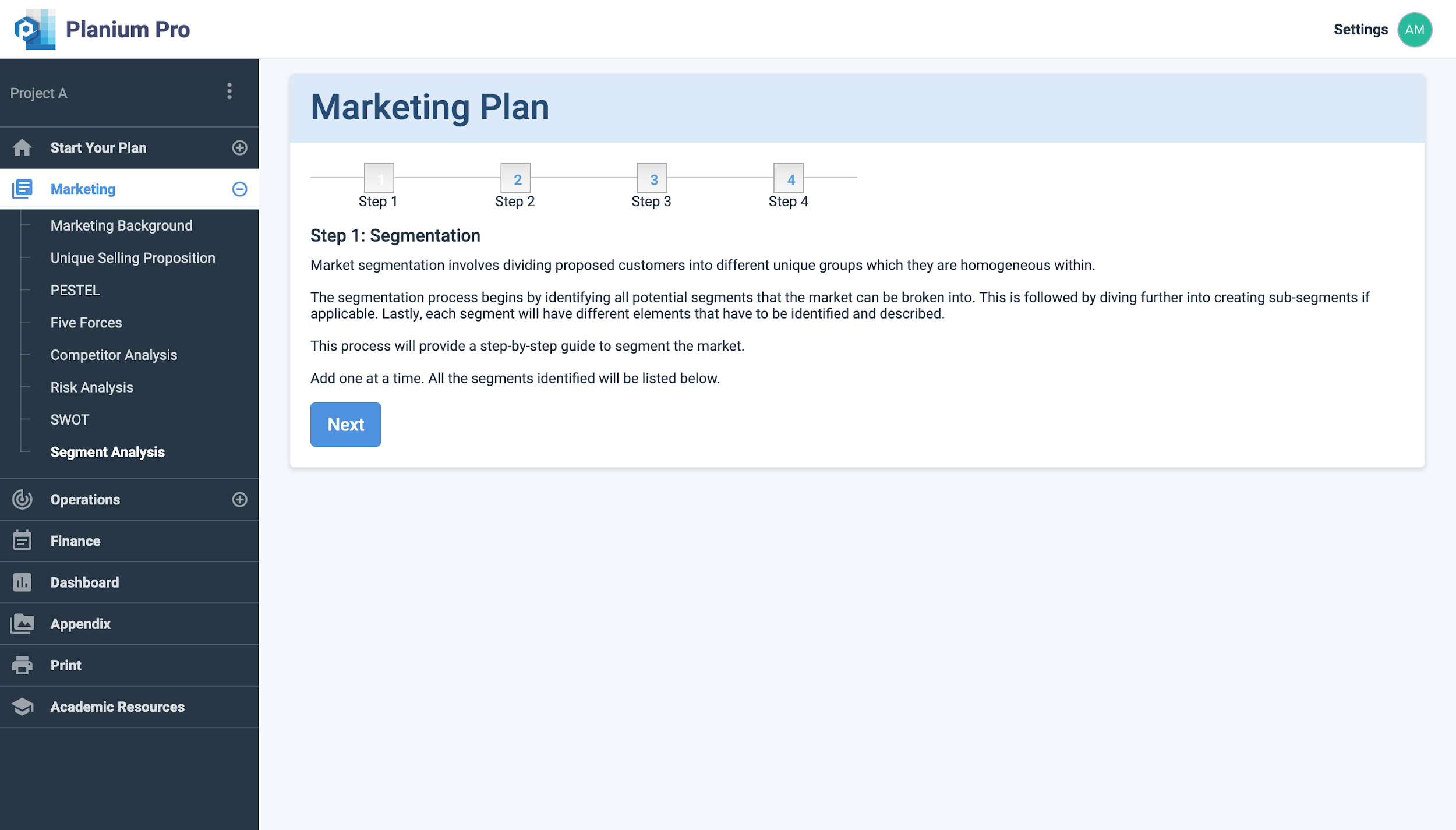Click the home icon beside Start Your Plan

coord(22,147)
